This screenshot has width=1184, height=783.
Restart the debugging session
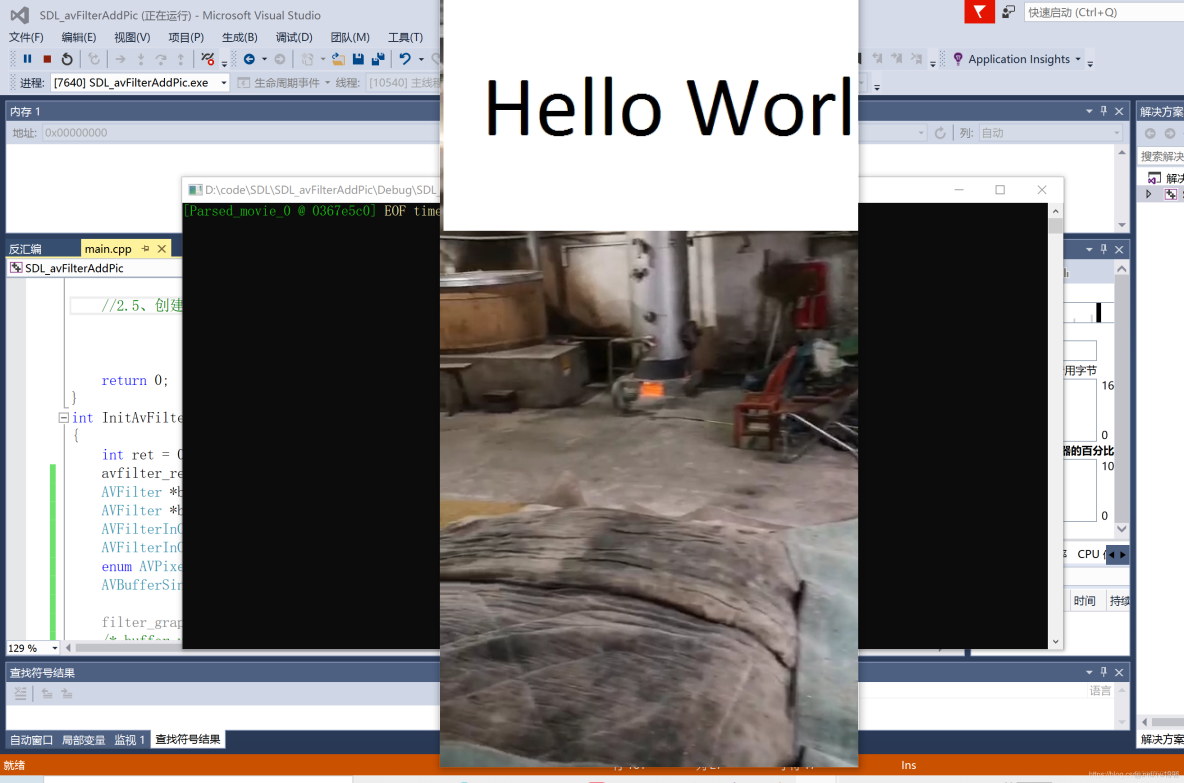tap(67, 59)
